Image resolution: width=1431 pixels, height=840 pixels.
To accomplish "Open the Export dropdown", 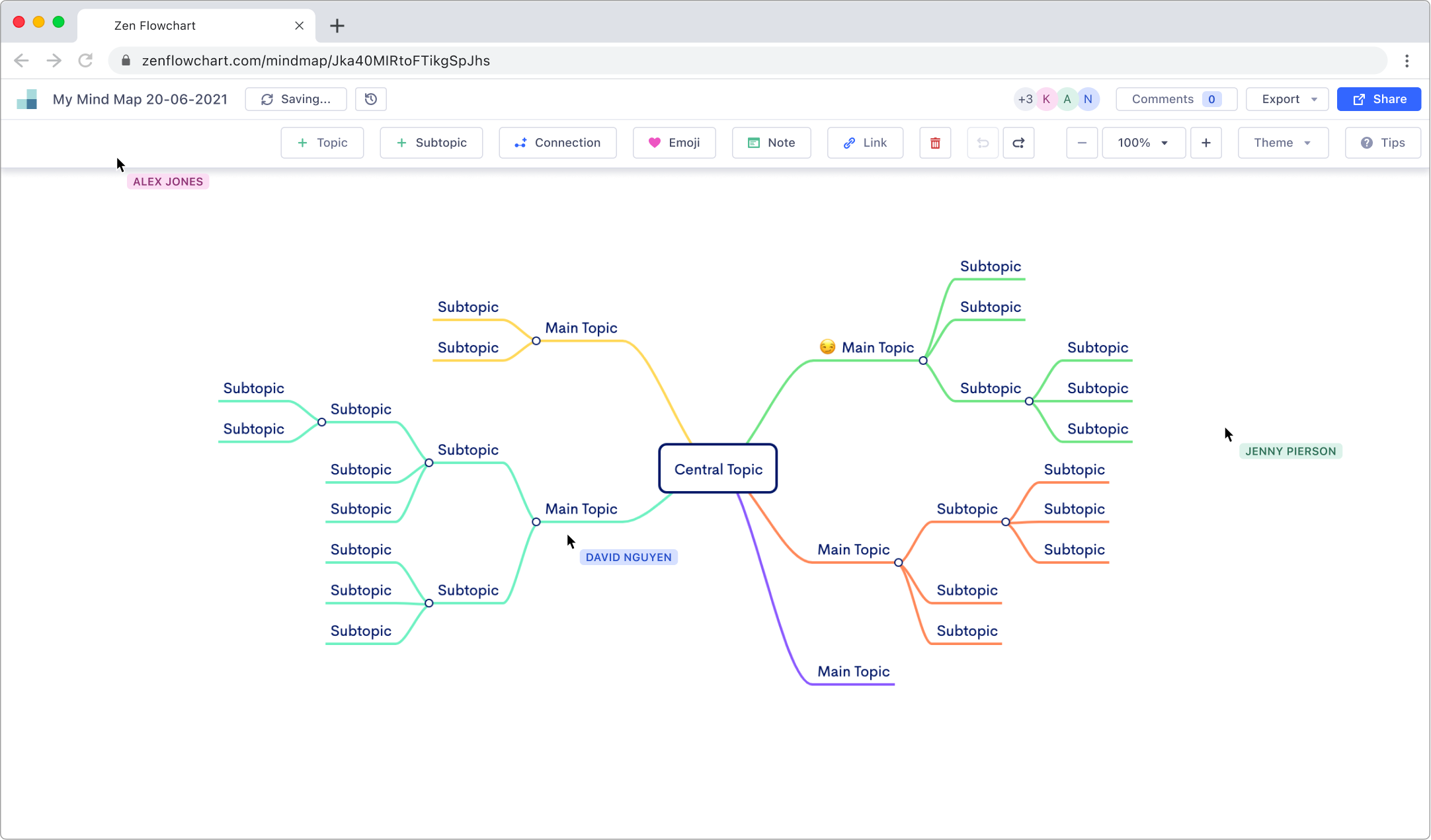I will pyautogui.click(x=1286, y=98).
